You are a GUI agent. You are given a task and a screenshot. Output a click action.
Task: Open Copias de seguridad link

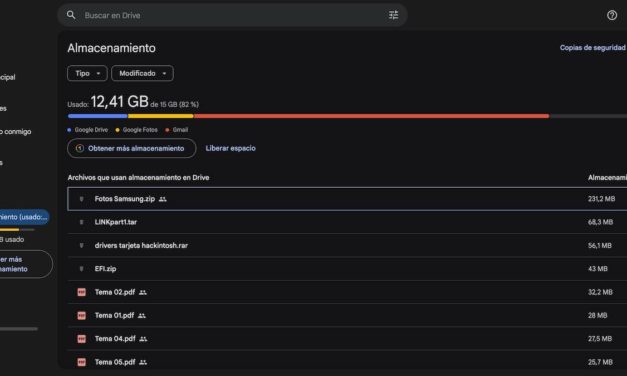(x=593, y=48)
